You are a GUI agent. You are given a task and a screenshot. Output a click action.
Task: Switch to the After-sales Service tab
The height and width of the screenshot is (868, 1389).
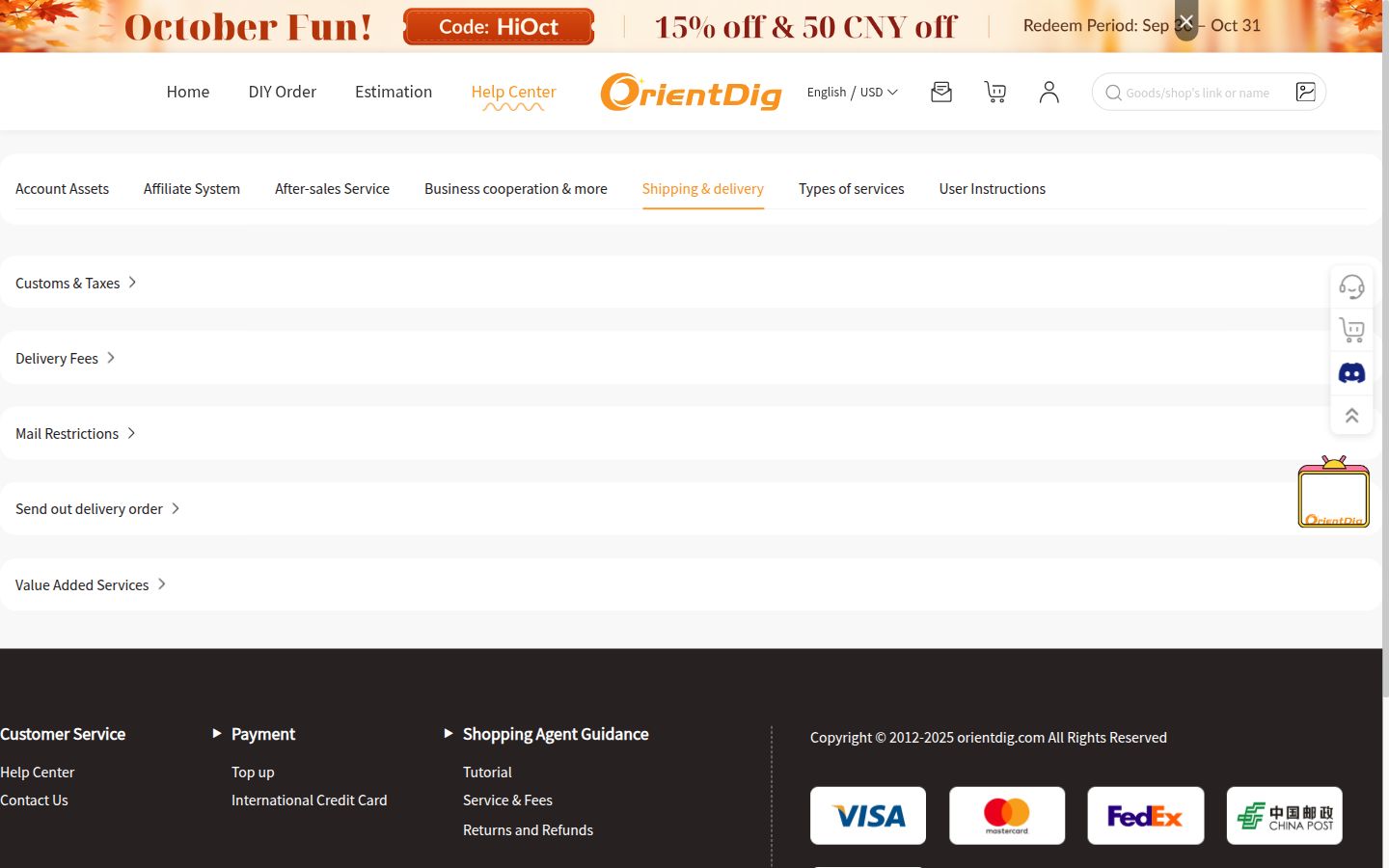[x=332, y=189]
